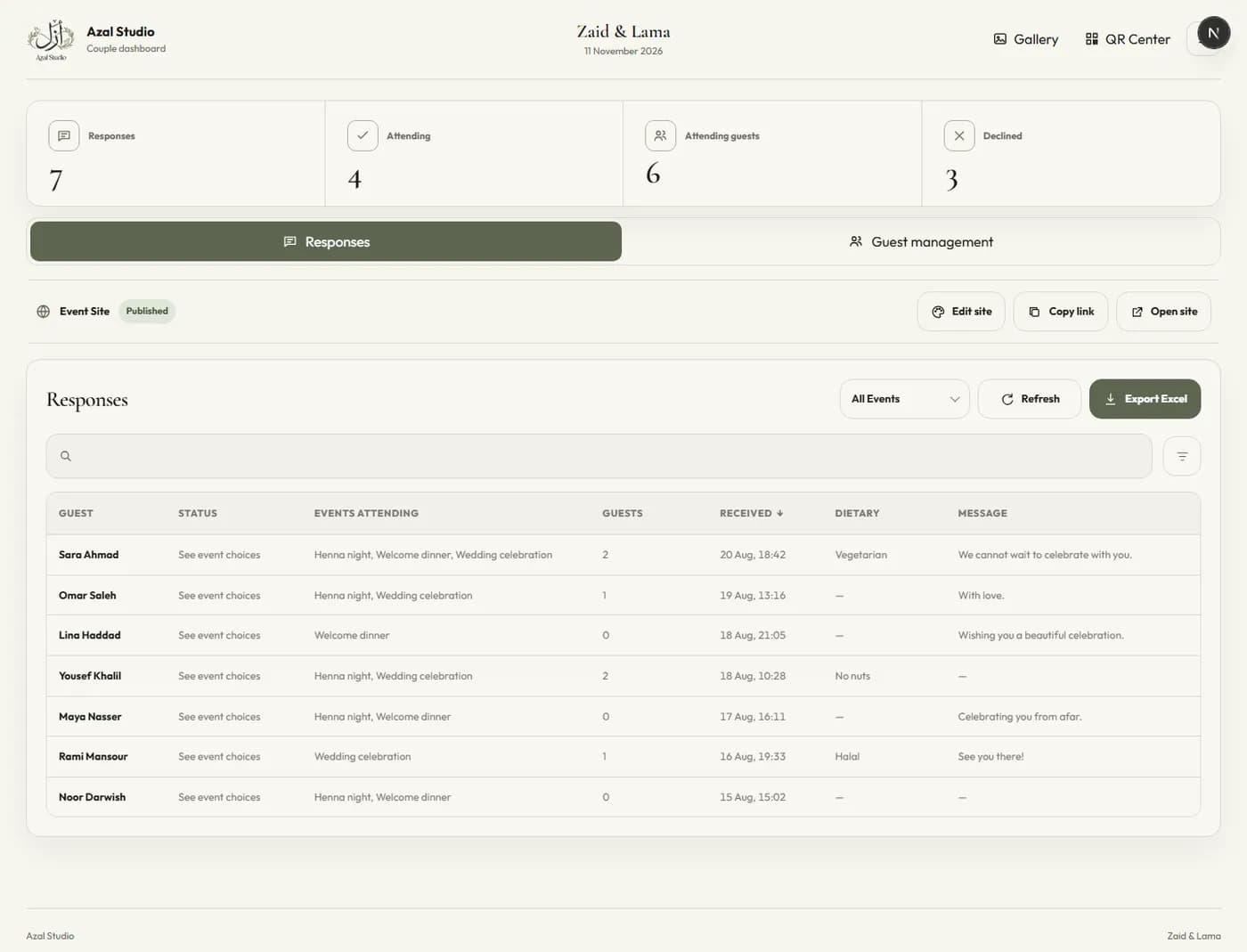Viewport: 1247px width, 952px height.
Task: Expand the All Events dropdown
Action: coord(904,399)
